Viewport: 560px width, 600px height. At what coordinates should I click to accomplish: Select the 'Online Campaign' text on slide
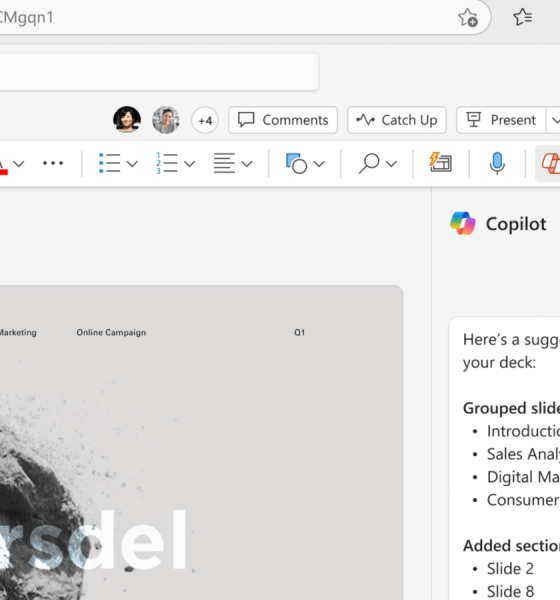pyautogui.click(x=111, y=332)
